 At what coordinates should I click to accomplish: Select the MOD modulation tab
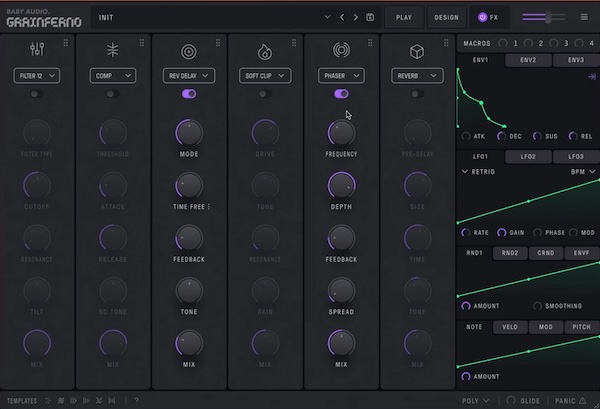pos(546,327)
